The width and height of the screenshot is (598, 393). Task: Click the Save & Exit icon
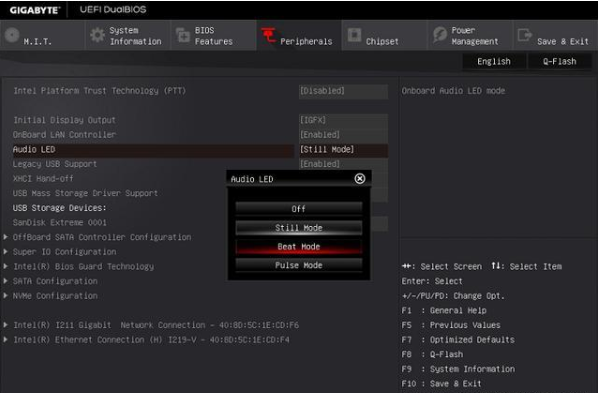pos(525,35)
